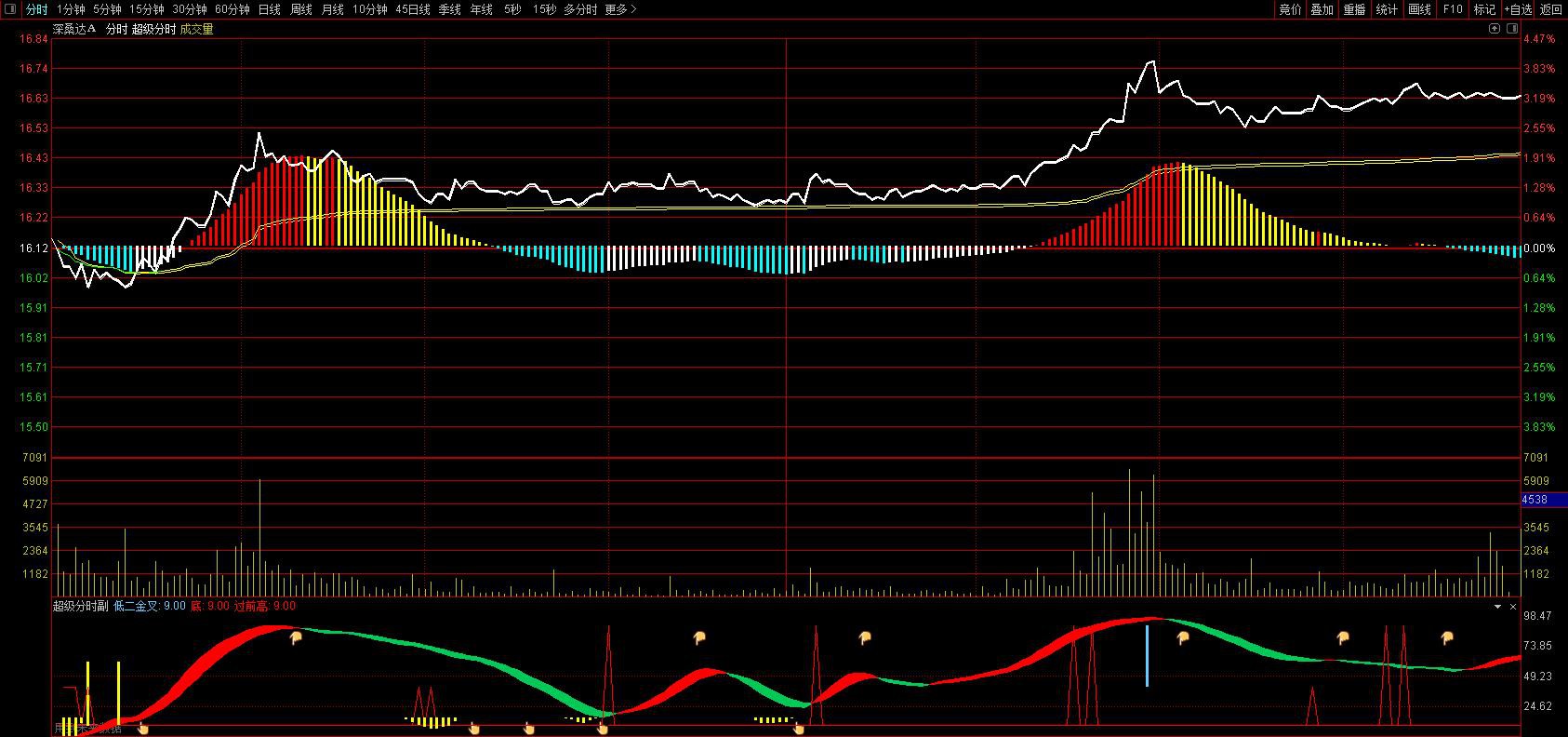
Task: Open the 超级分时副 panel dropdown arrow
Action: point(1498,606)
